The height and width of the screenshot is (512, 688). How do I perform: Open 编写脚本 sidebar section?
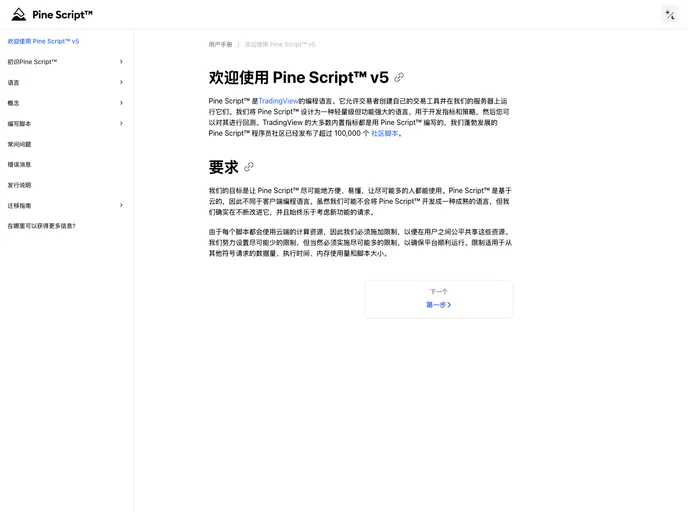point(19,124)
